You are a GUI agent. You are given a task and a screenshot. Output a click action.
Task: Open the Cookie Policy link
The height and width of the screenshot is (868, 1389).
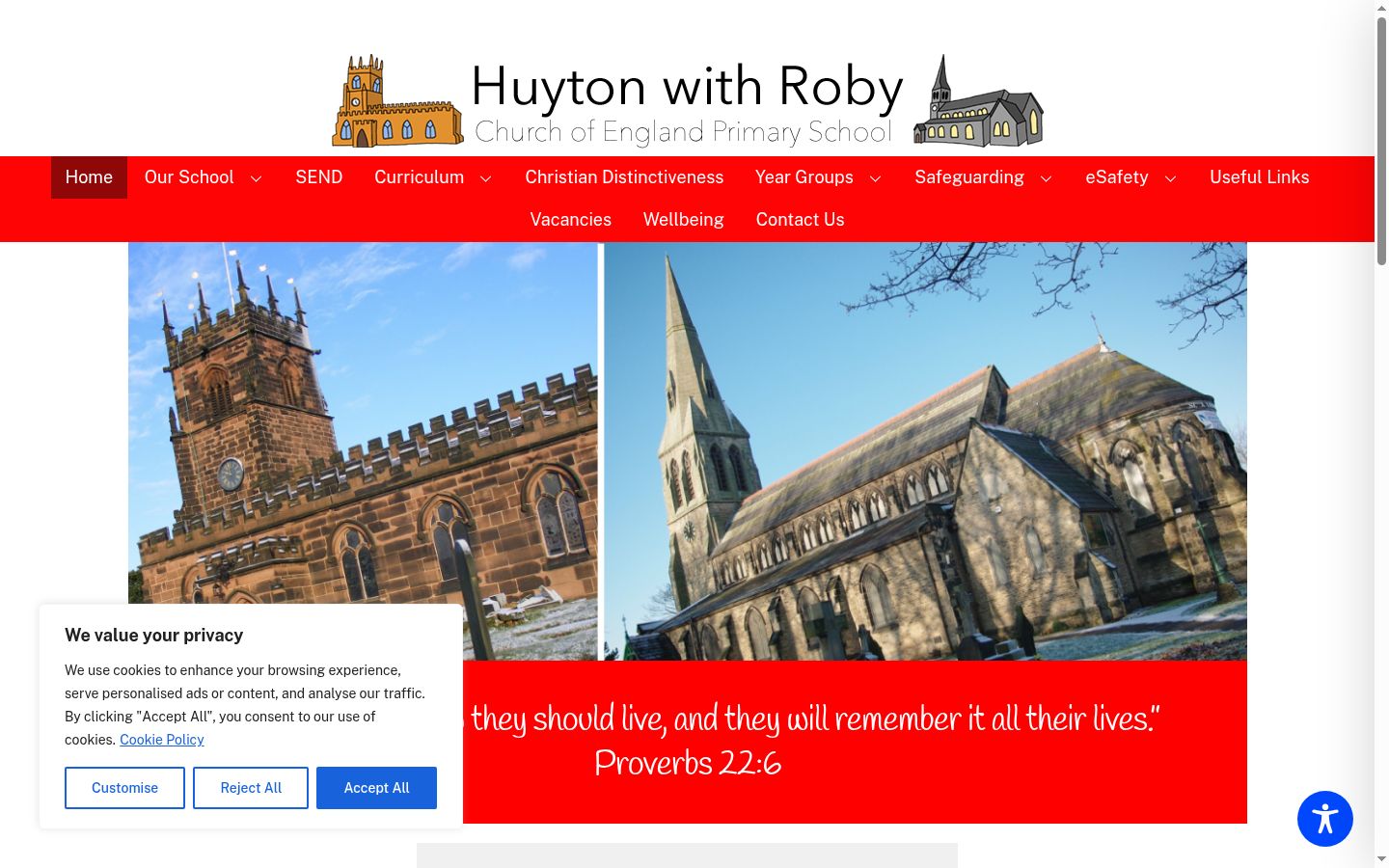tap(162, 740)
